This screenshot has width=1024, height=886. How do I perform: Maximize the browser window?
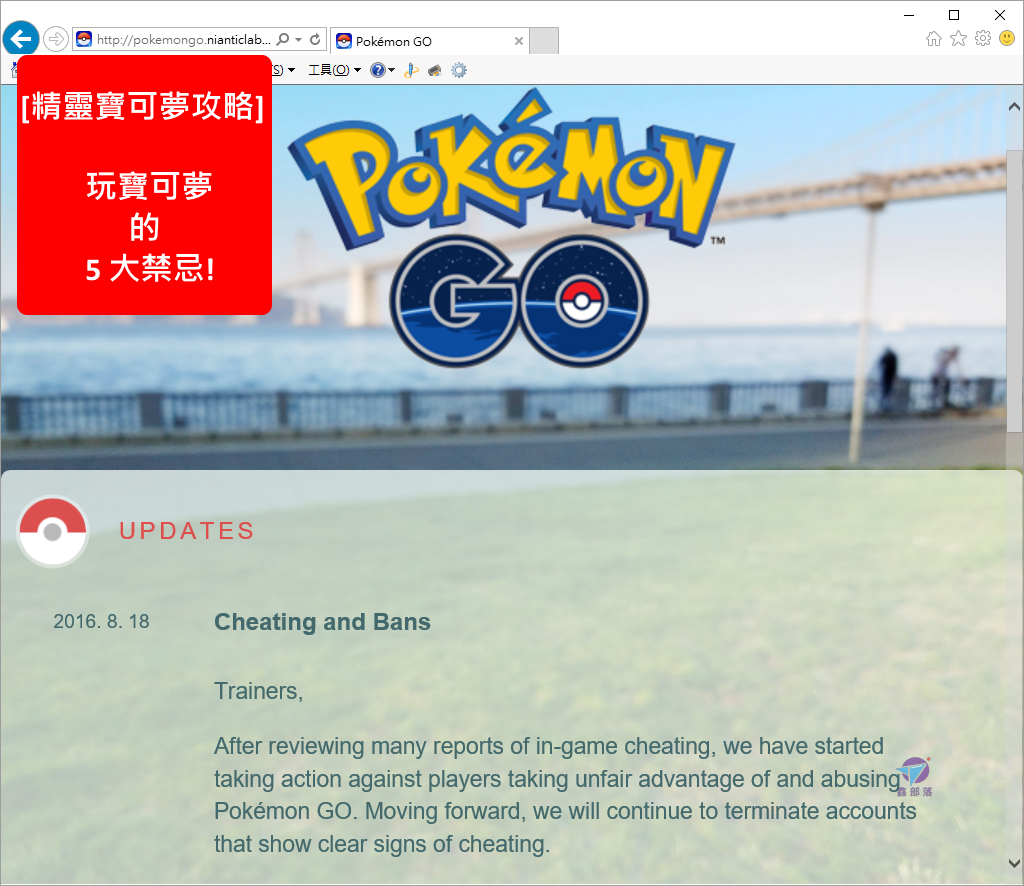point(954,14)
